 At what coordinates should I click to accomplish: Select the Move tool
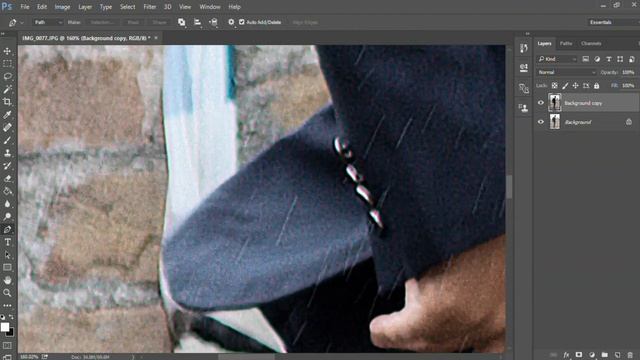click(7, 51)
